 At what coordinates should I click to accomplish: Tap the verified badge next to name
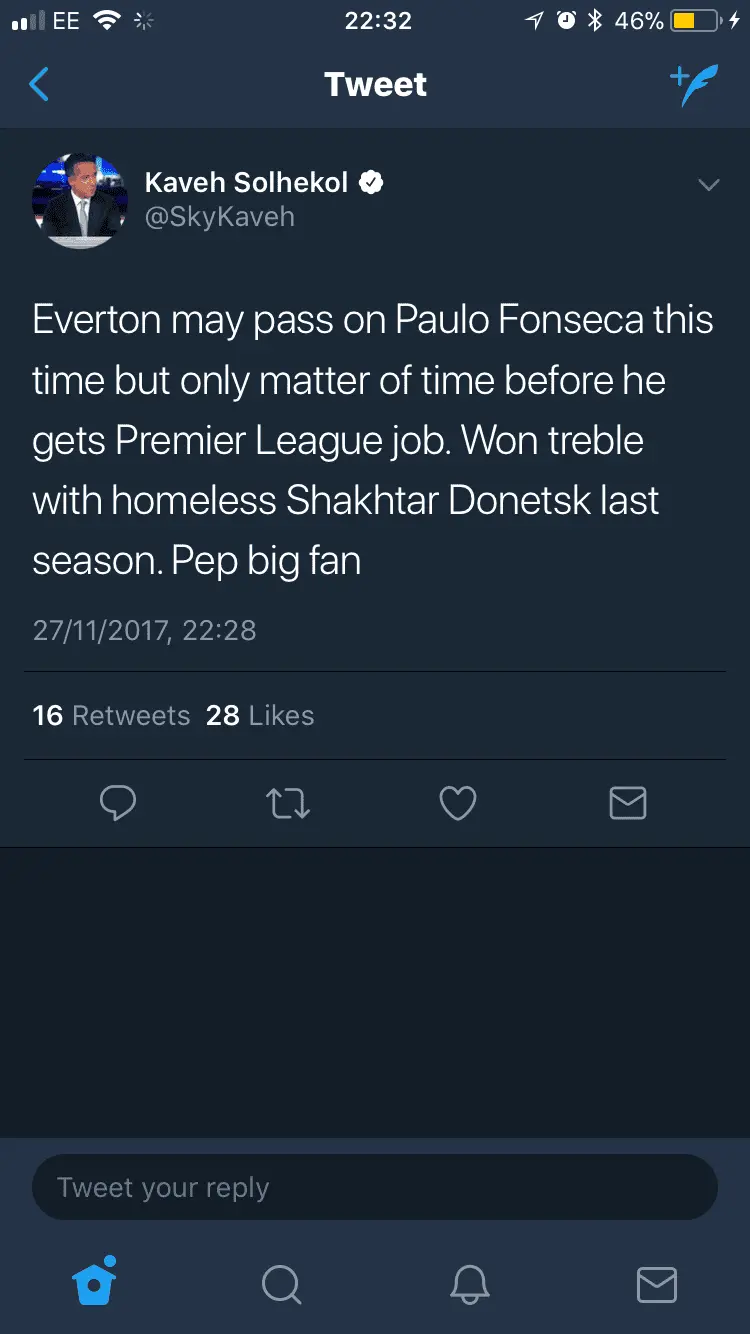(x=372, y=182)
